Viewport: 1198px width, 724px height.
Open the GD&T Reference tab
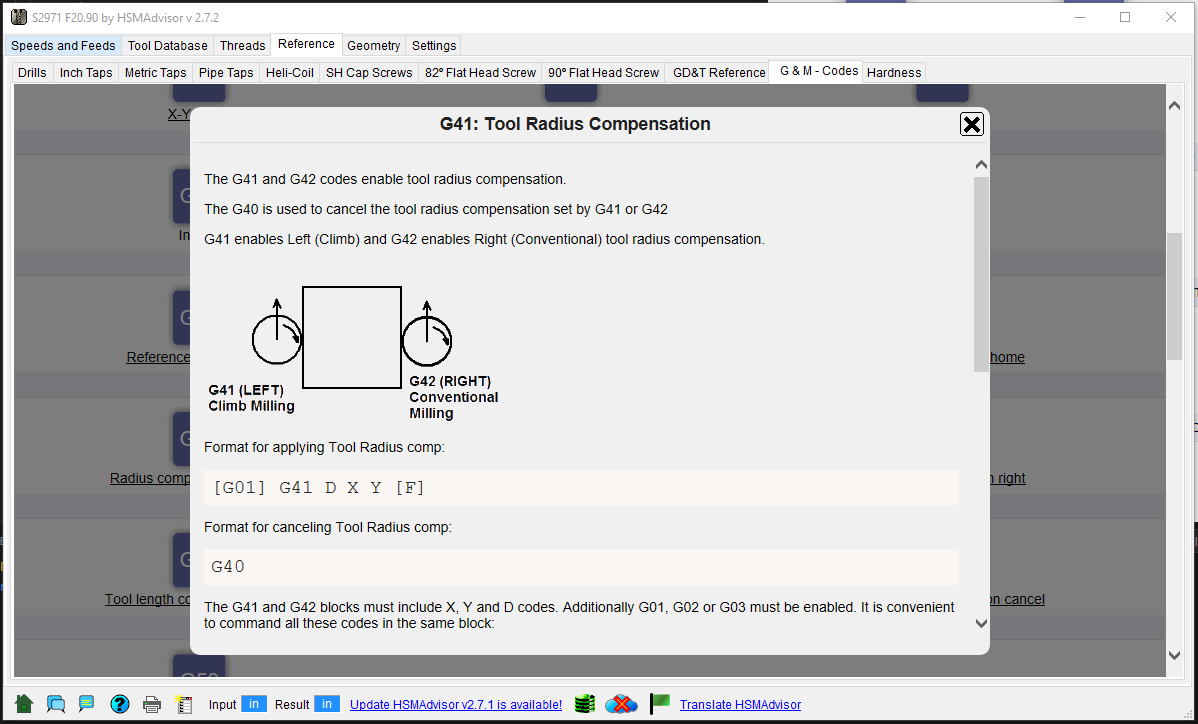coord(719,73)
